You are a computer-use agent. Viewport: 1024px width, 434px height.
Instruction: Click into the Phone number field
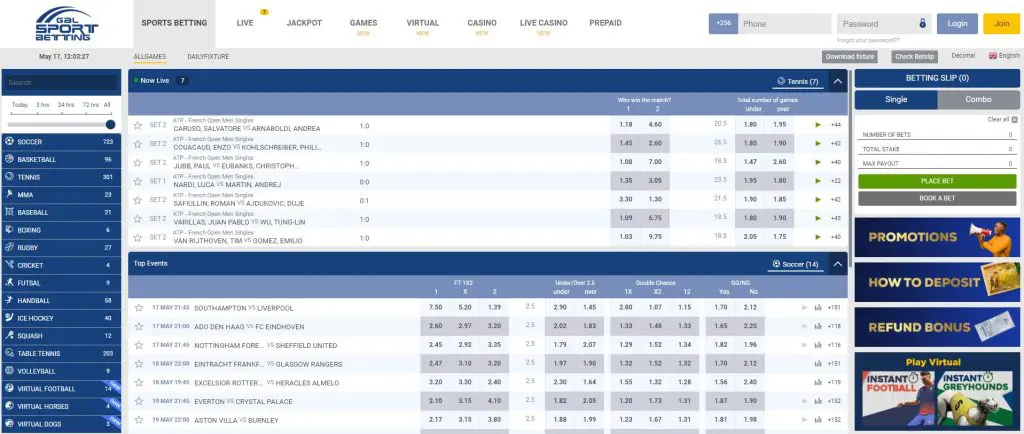click(784, 23)
